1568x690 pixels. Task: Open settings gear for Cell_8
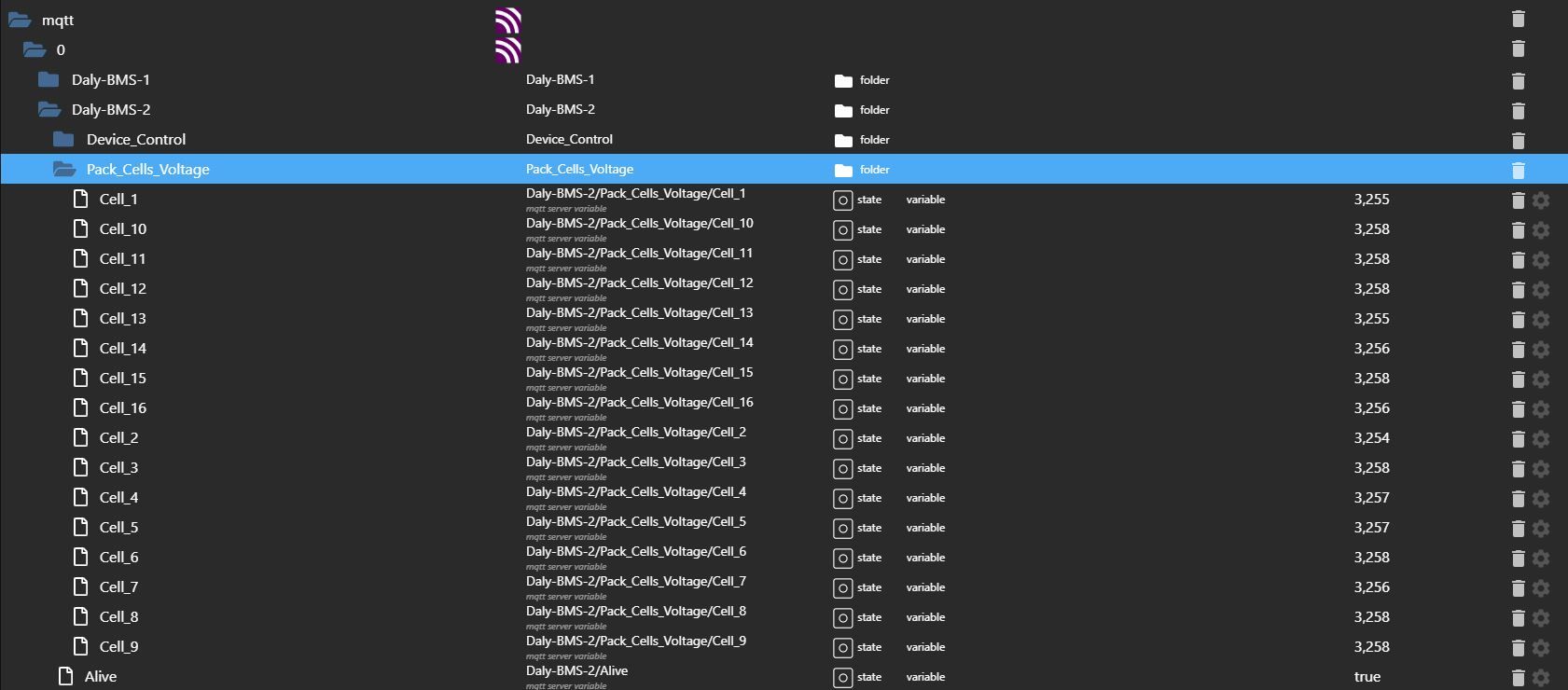point(1541,618)
